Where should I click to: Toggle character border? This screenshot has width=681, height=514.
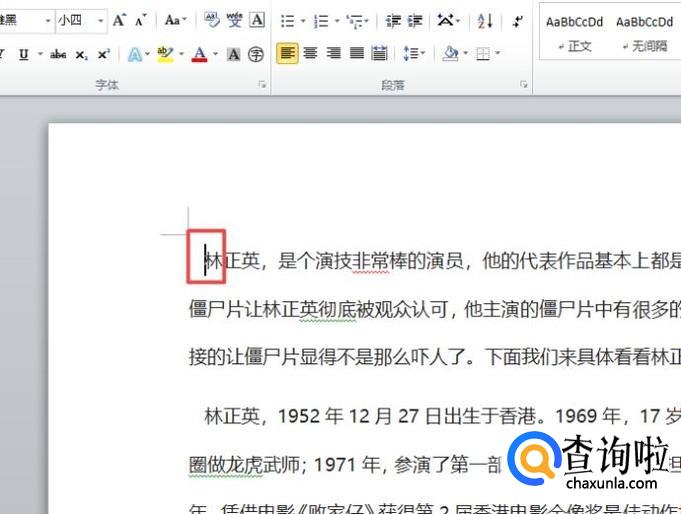(x=257, y=20)
